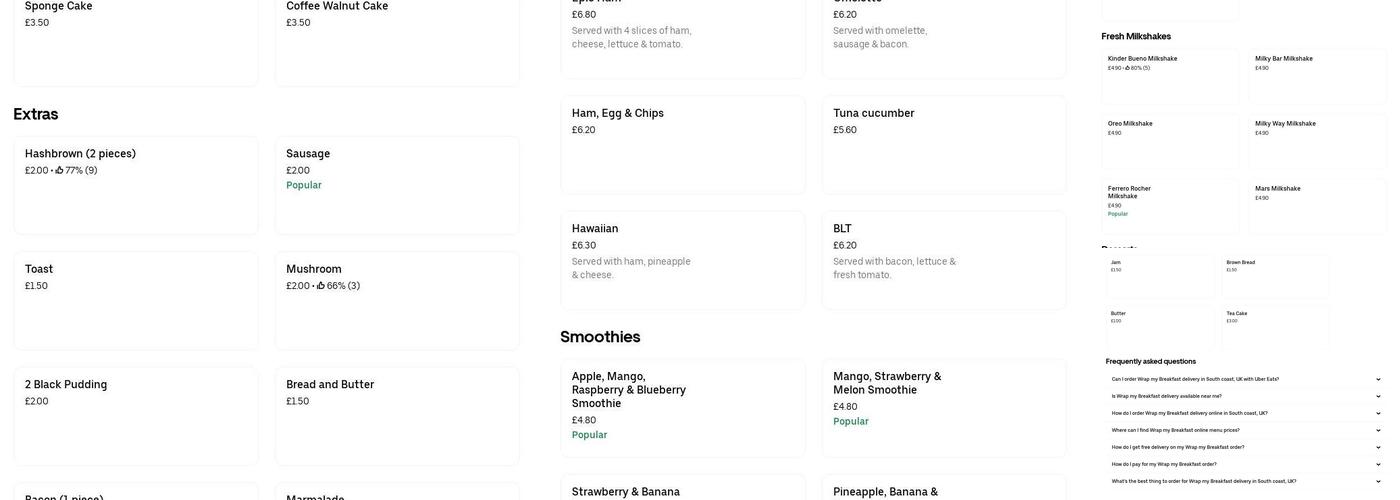This screenshot has width=1400, height=500.
Task: Choose the BLT menu item
Action: pos(943,259)
